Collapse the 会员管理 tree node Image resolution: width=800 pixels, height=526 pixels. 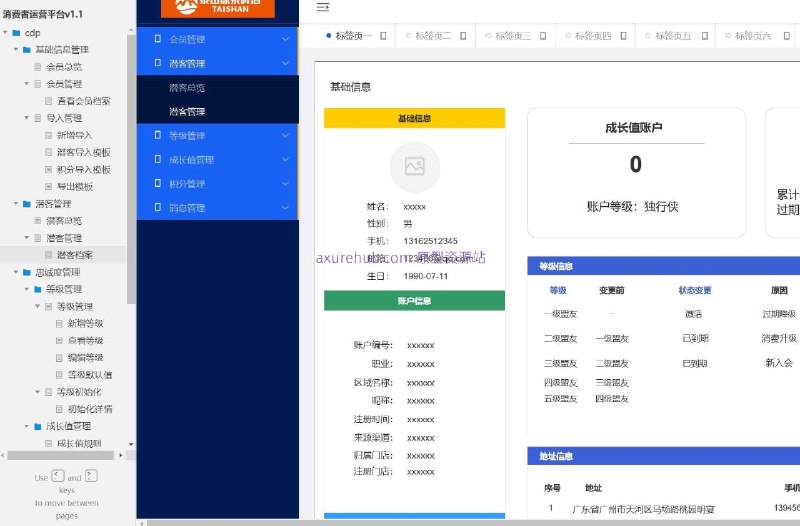pyautogui.click(x=27, y=84)
